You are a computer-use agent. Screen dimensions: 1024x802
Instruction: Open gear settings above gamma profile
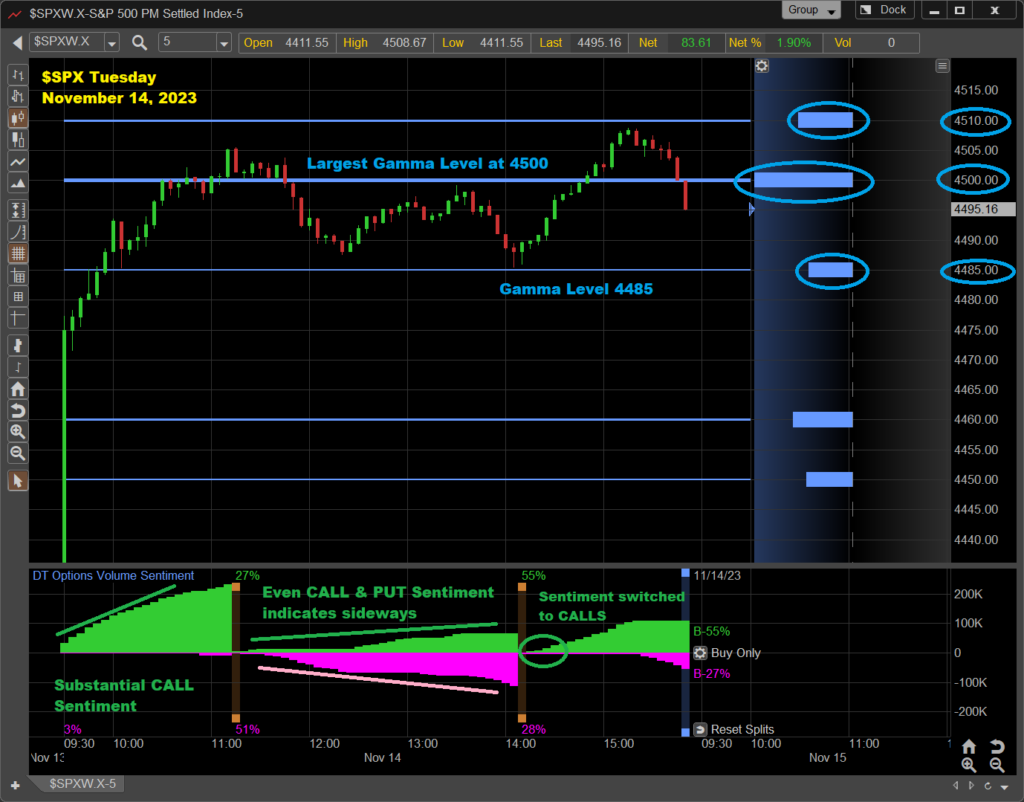pyautogui.click(x=762, y=66)
